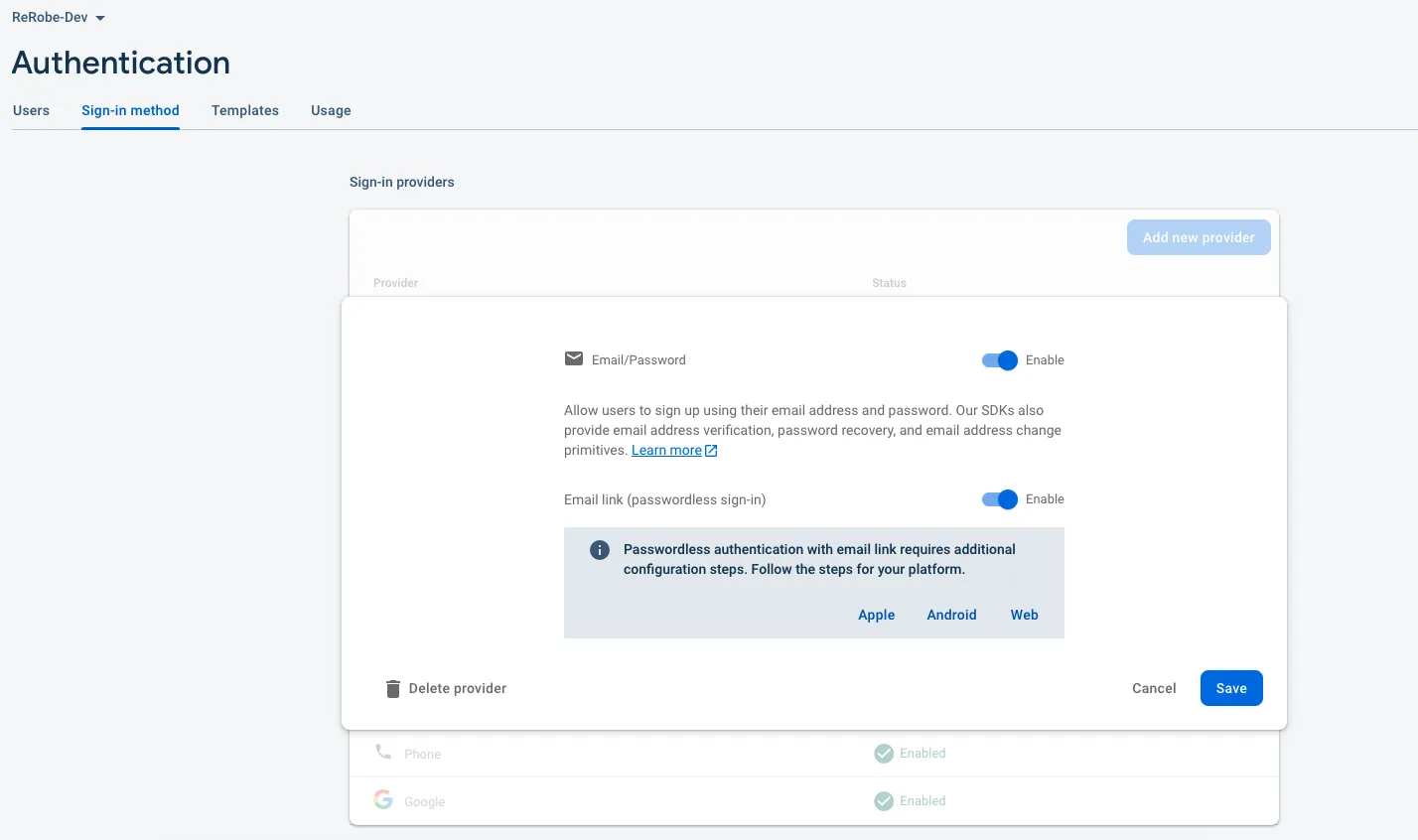Click the Provider column header
Viewport: 1418px width, 840px height.
395,283
